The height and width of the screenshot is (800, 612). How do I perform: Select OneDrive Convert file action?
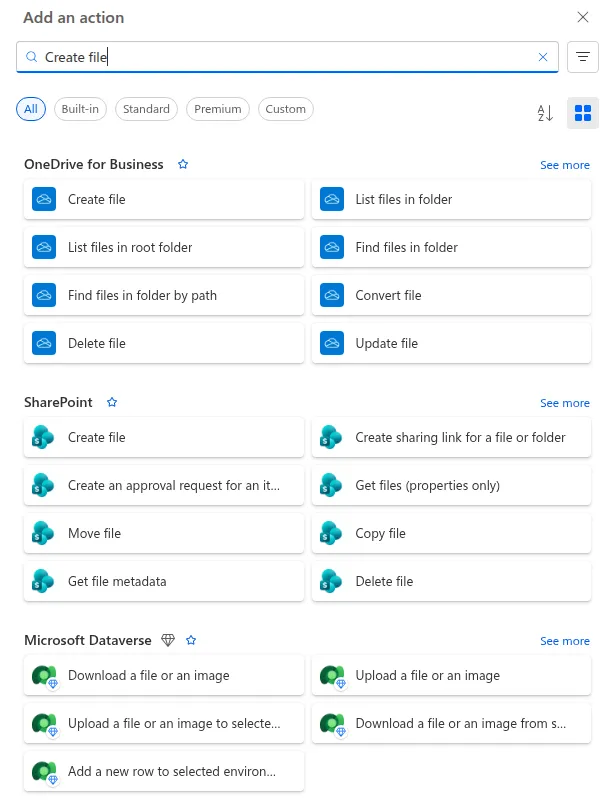coord(451,295)
